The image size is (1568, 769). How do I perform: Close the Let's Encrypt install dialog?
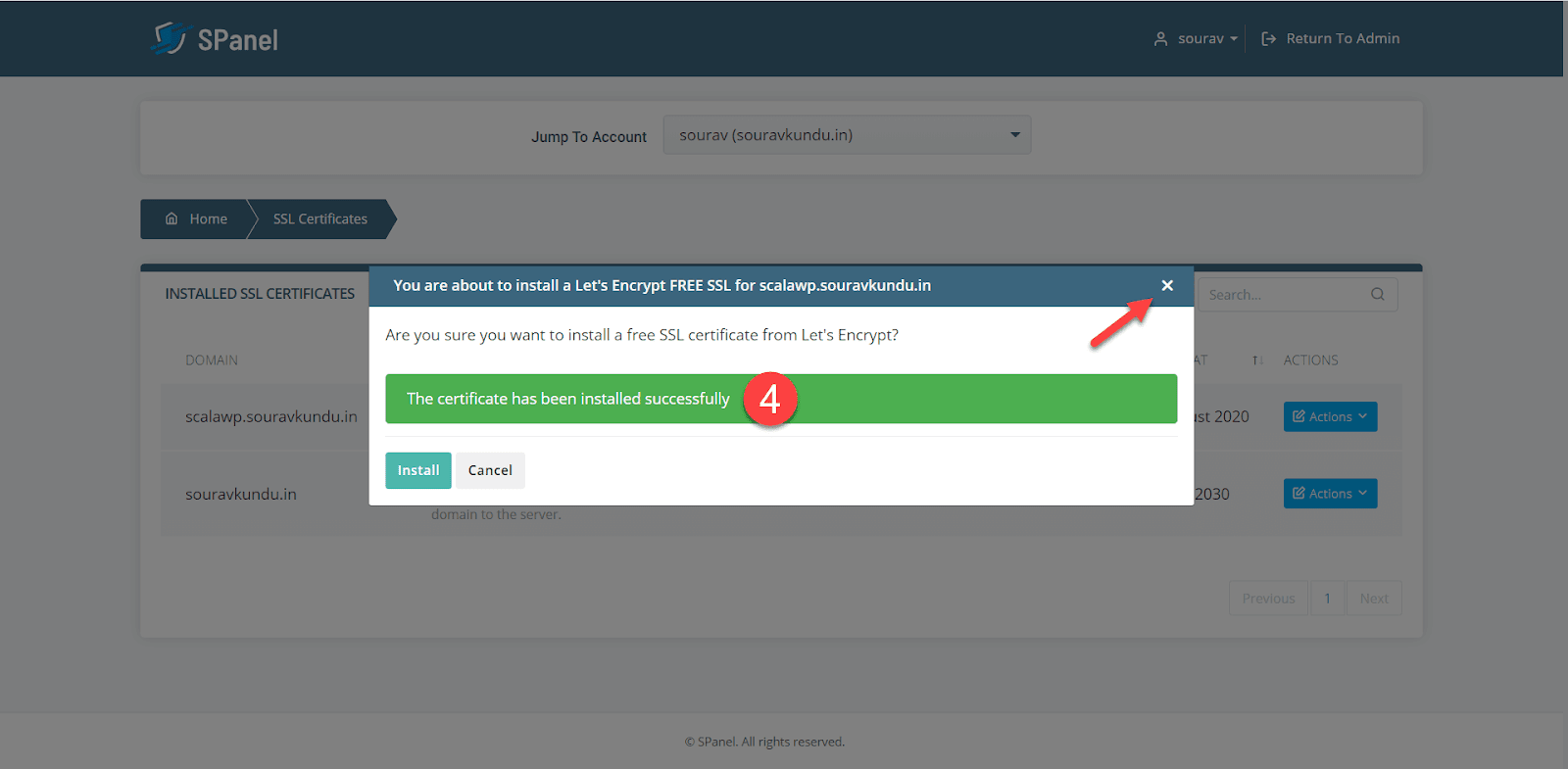click(1167, 285)
